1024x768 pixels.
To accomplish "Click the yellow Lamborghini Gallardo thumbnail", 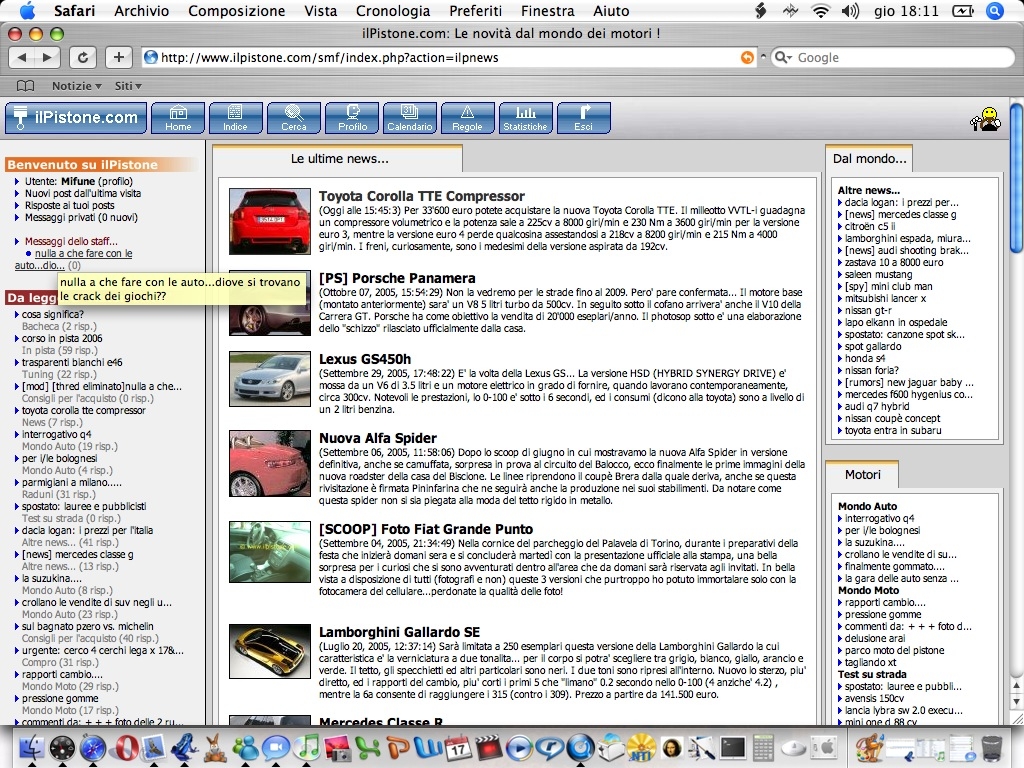I will coord(270,651).
